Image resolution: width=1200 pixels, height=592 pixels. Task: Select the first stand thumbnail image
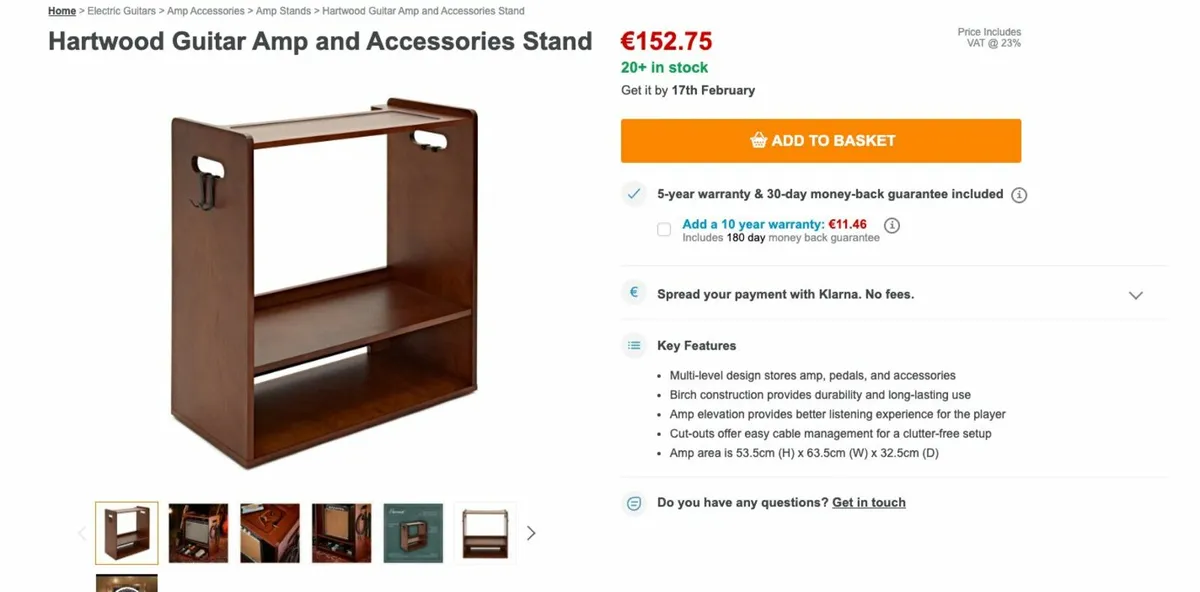click(x=126, y=533)
